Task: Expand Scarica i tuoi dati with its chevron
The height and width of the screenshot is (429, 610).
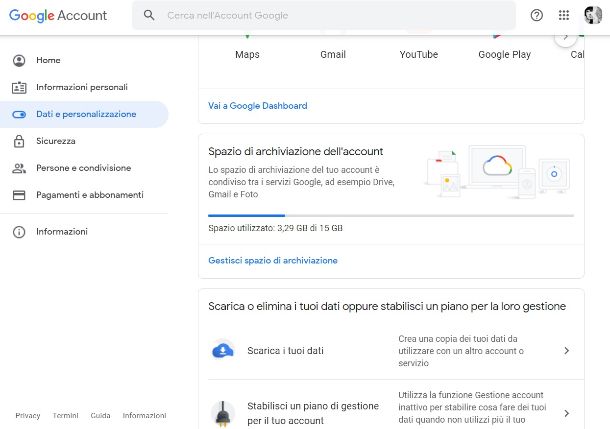Action: click(x=566, y=351)
